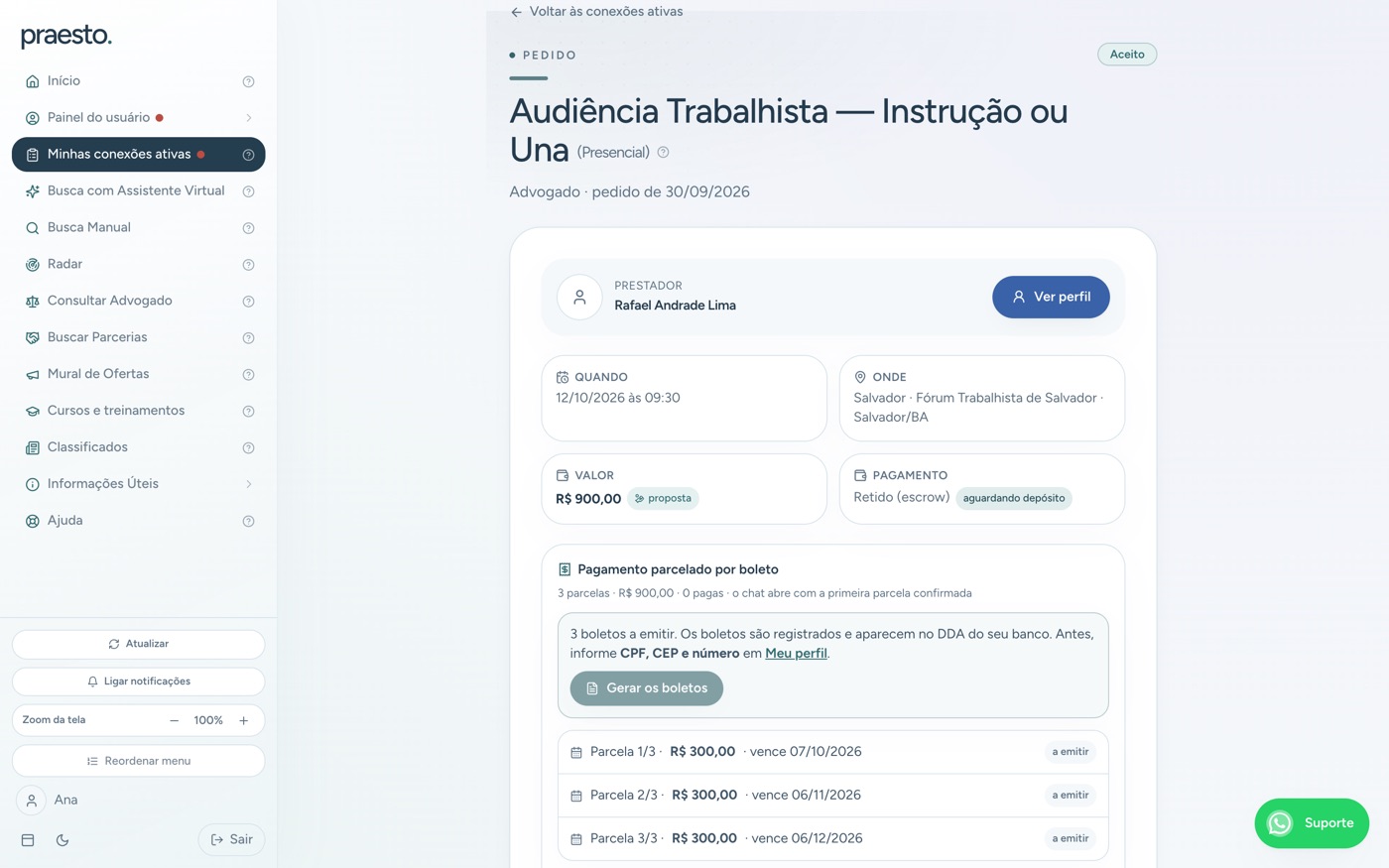Click the layout panel icon near Sair
This screenshot has width=1389, height=868.
point(28,840)
